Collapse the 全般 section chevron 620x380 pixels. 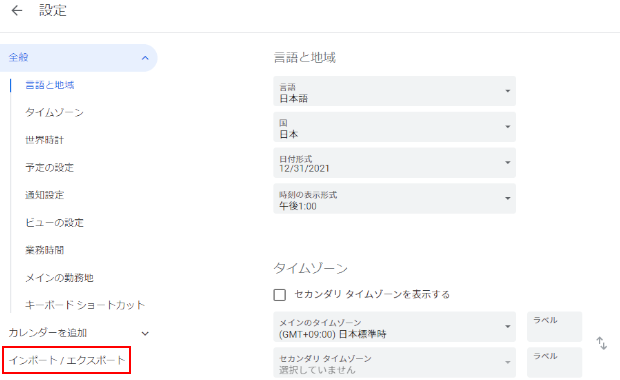coord(145,58)
